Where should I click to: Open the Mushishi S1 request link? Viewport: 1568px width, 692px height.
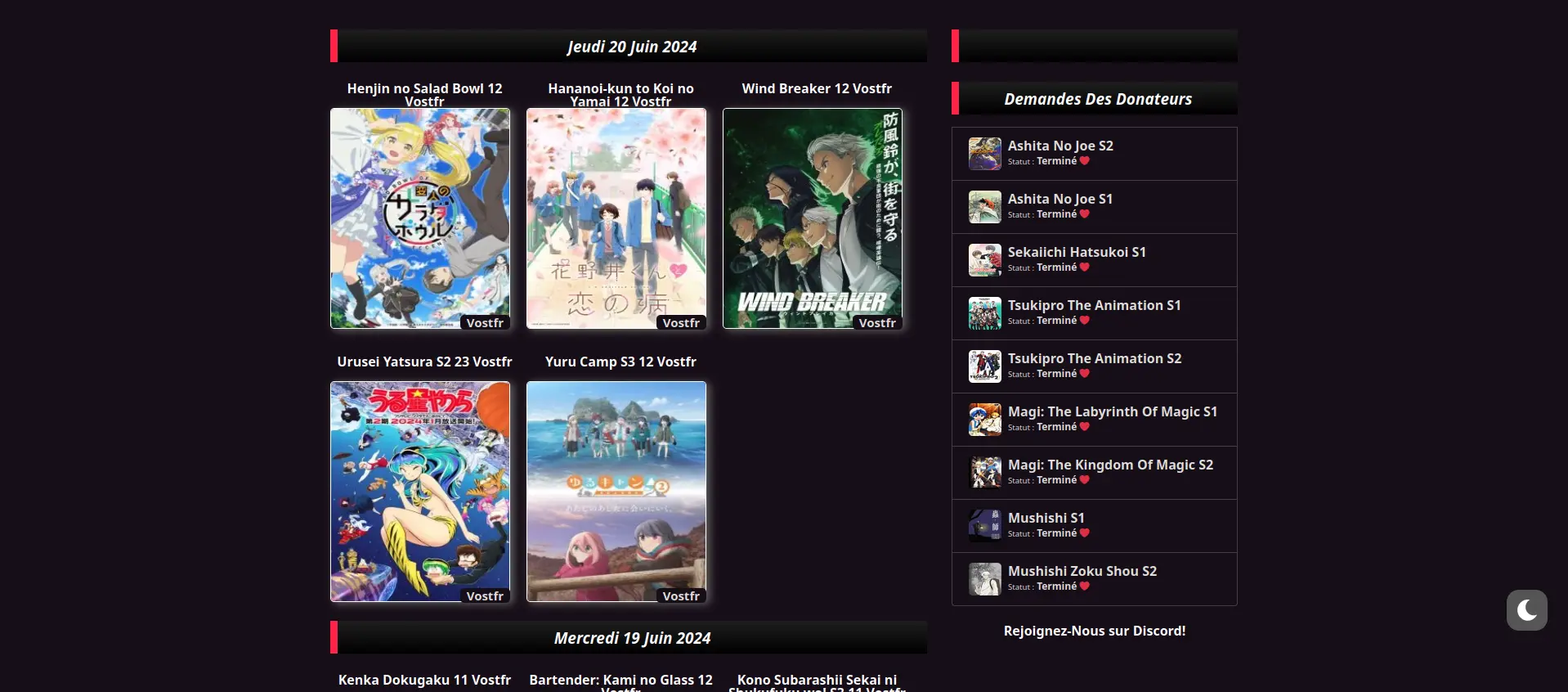(x=1046, y=518)
